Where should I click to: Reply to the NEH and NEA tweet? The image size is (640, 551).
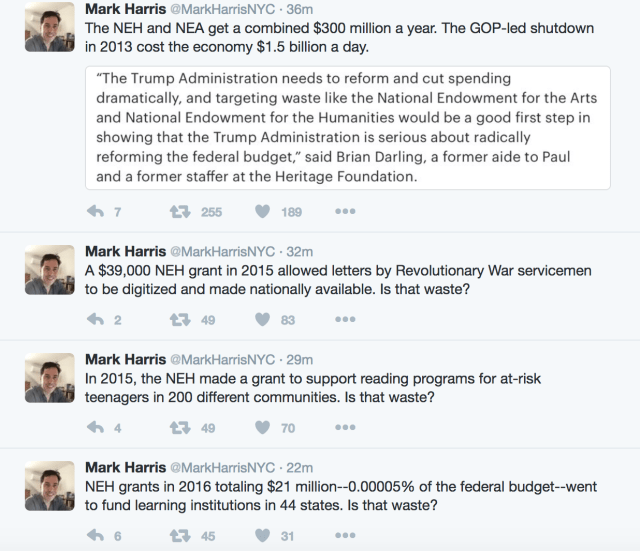[97, 211]
